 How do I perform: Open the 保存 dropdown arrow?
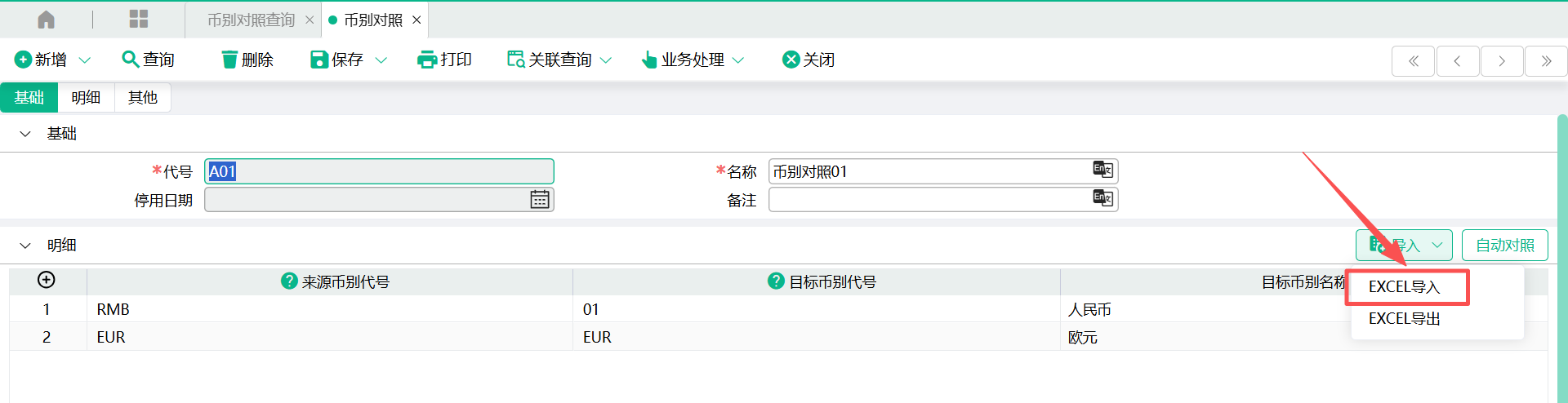pos(381,60)
